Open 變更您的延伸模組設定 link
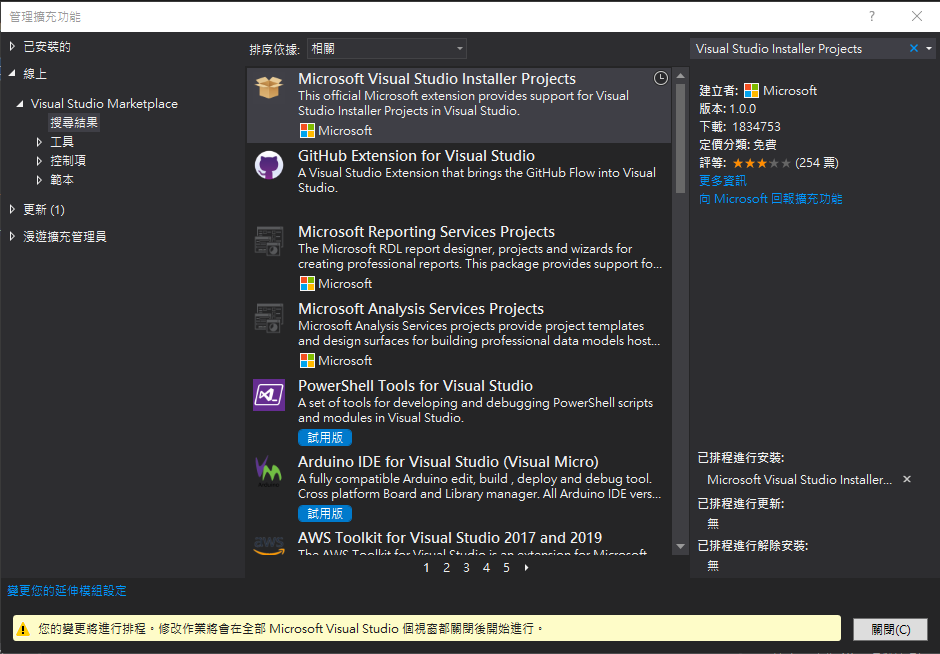The width and height of the screenshot is (940, 654). tap(67, 590)
